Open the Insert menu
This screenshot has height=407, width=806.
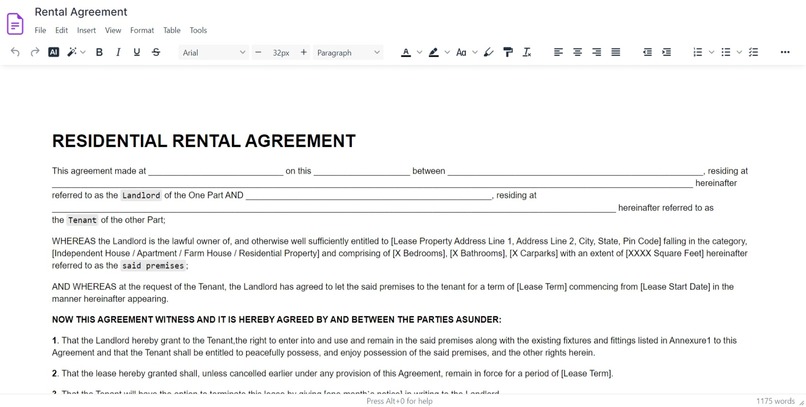click(x=86, y=30)
